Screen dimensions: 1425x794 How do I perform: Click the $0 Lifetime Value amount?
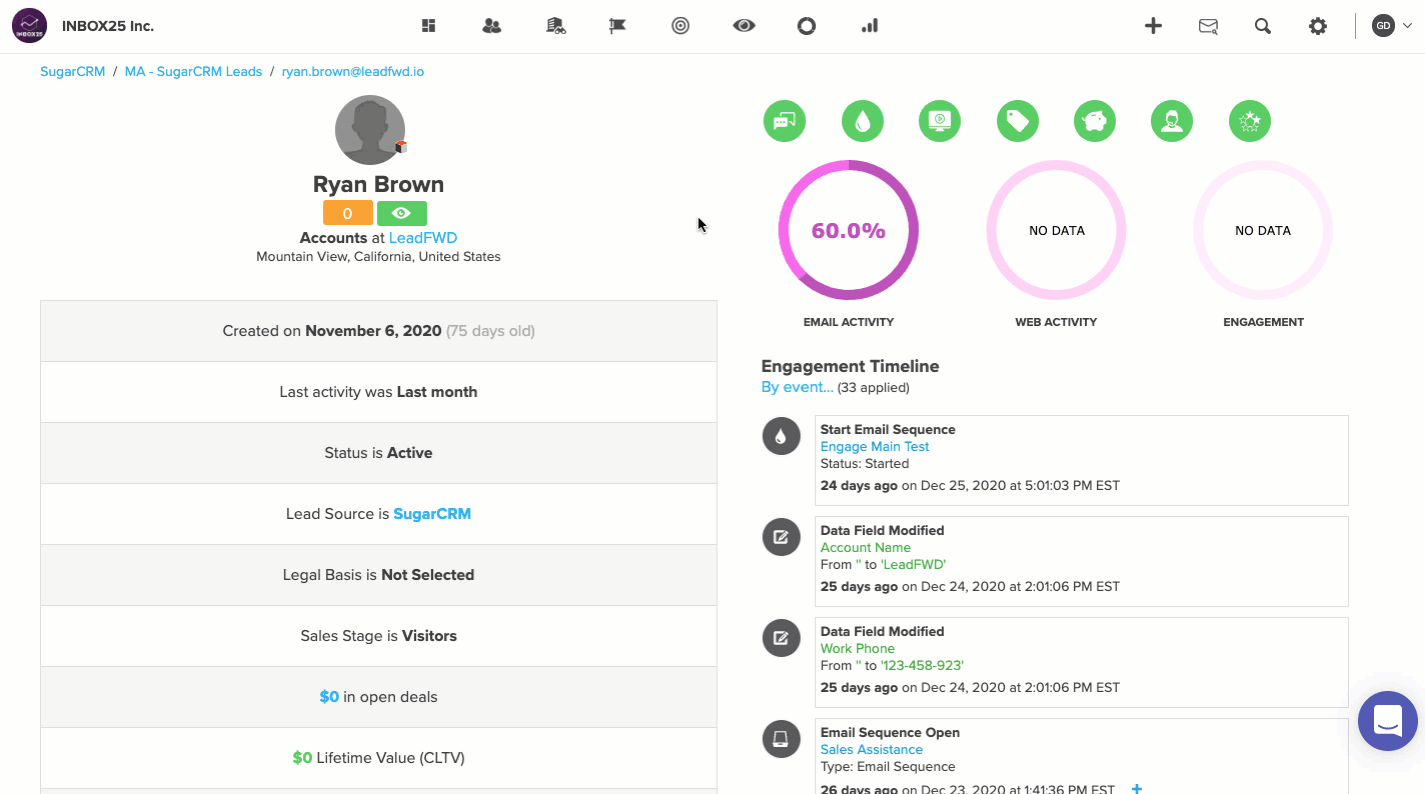click(302, 758)
